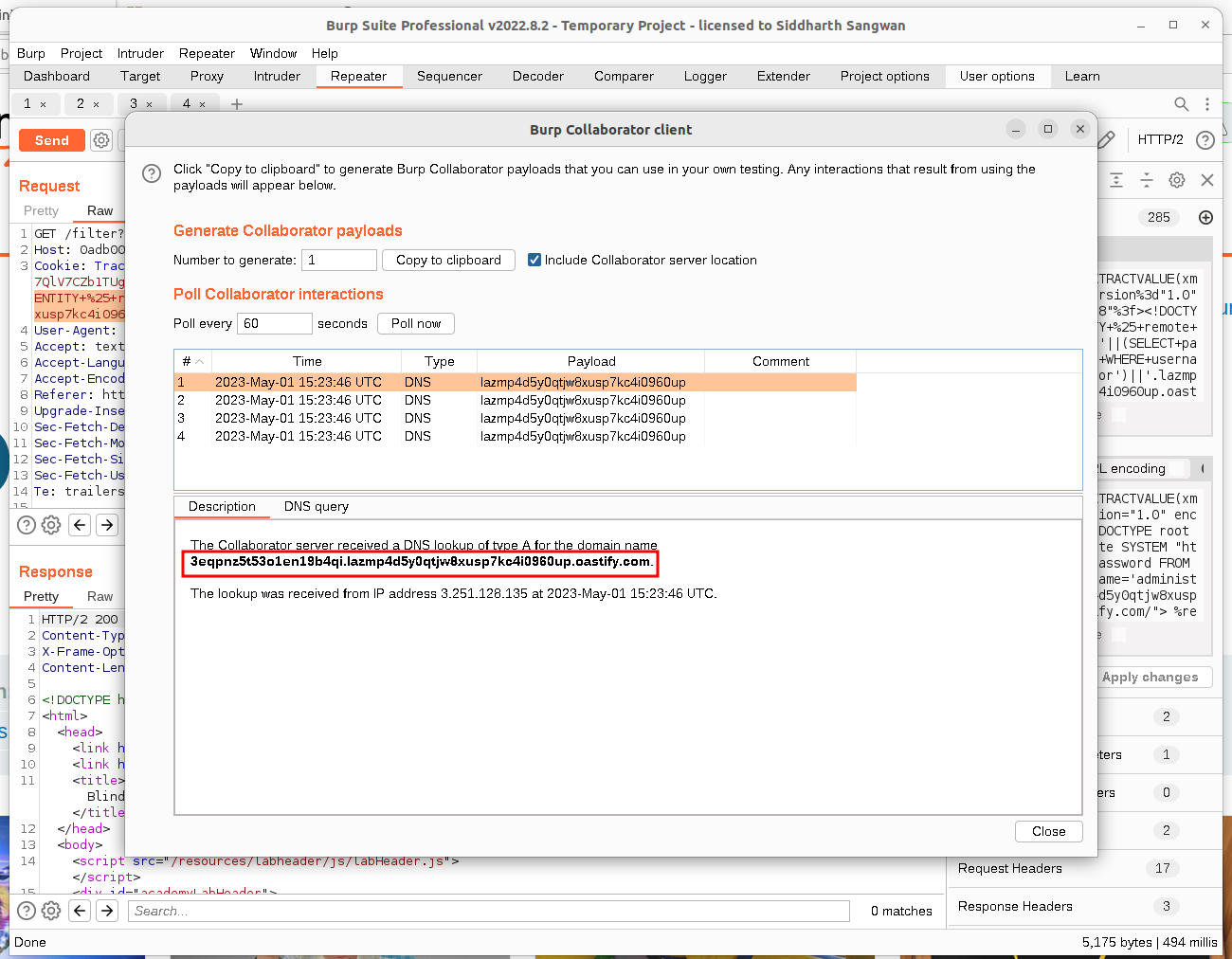Expand the Request Headers inspector section

click(1084, 868)
